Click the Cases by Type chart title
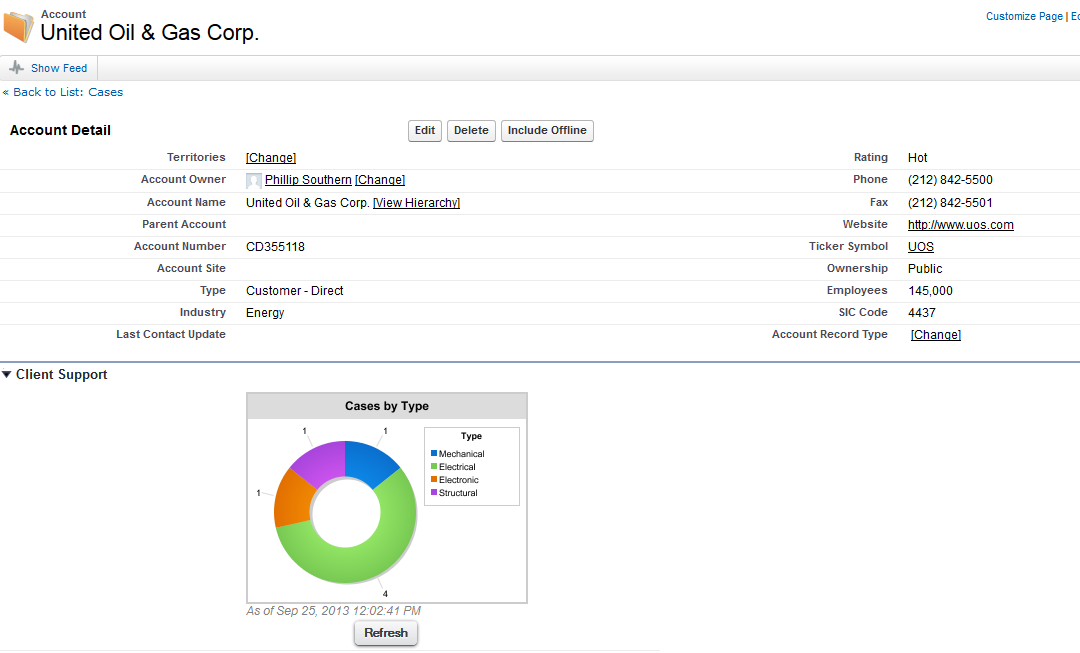The image size is (1080, 653). point(387,406)
